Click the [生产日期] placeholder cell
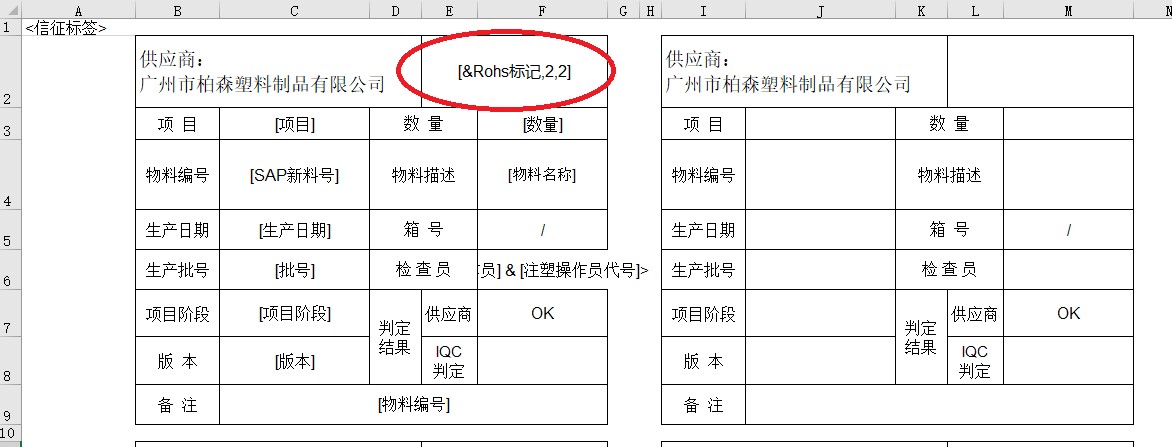 tap(294, 230)
